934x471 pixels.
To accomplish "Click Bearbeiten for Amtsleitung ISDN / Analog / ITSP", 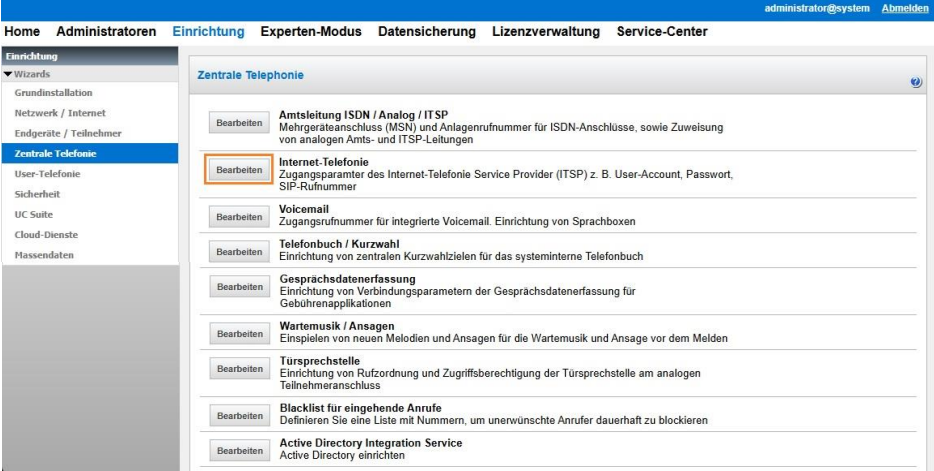I will (239, 123).
